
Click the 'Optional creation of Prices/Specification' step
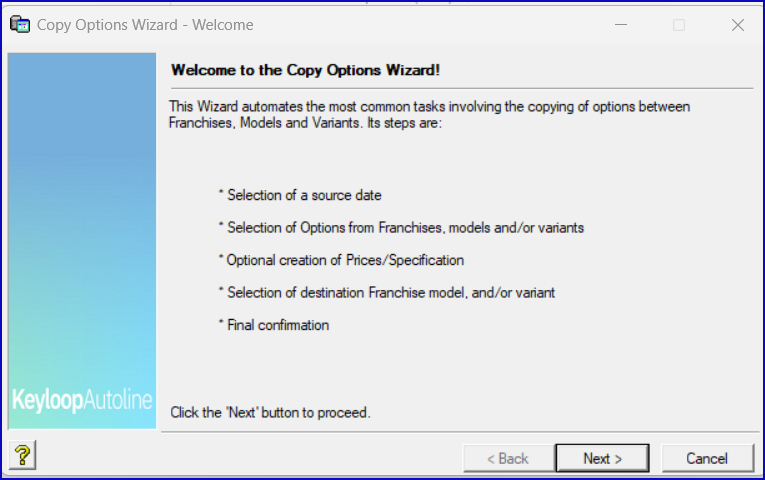340,260
